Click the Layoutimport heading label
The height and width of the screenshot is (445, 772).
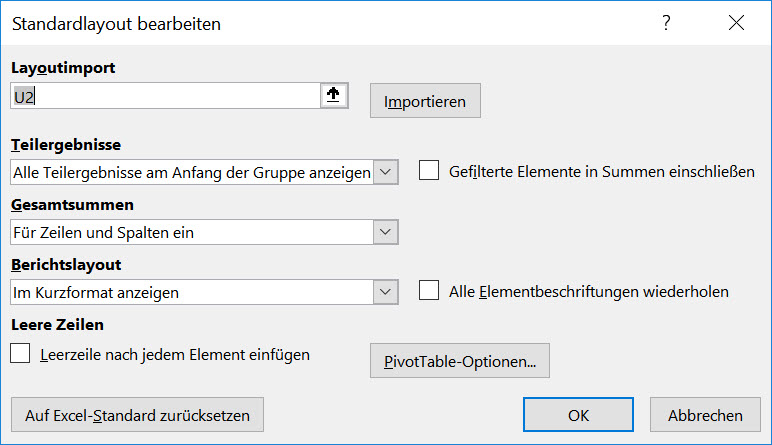[63, 68]
